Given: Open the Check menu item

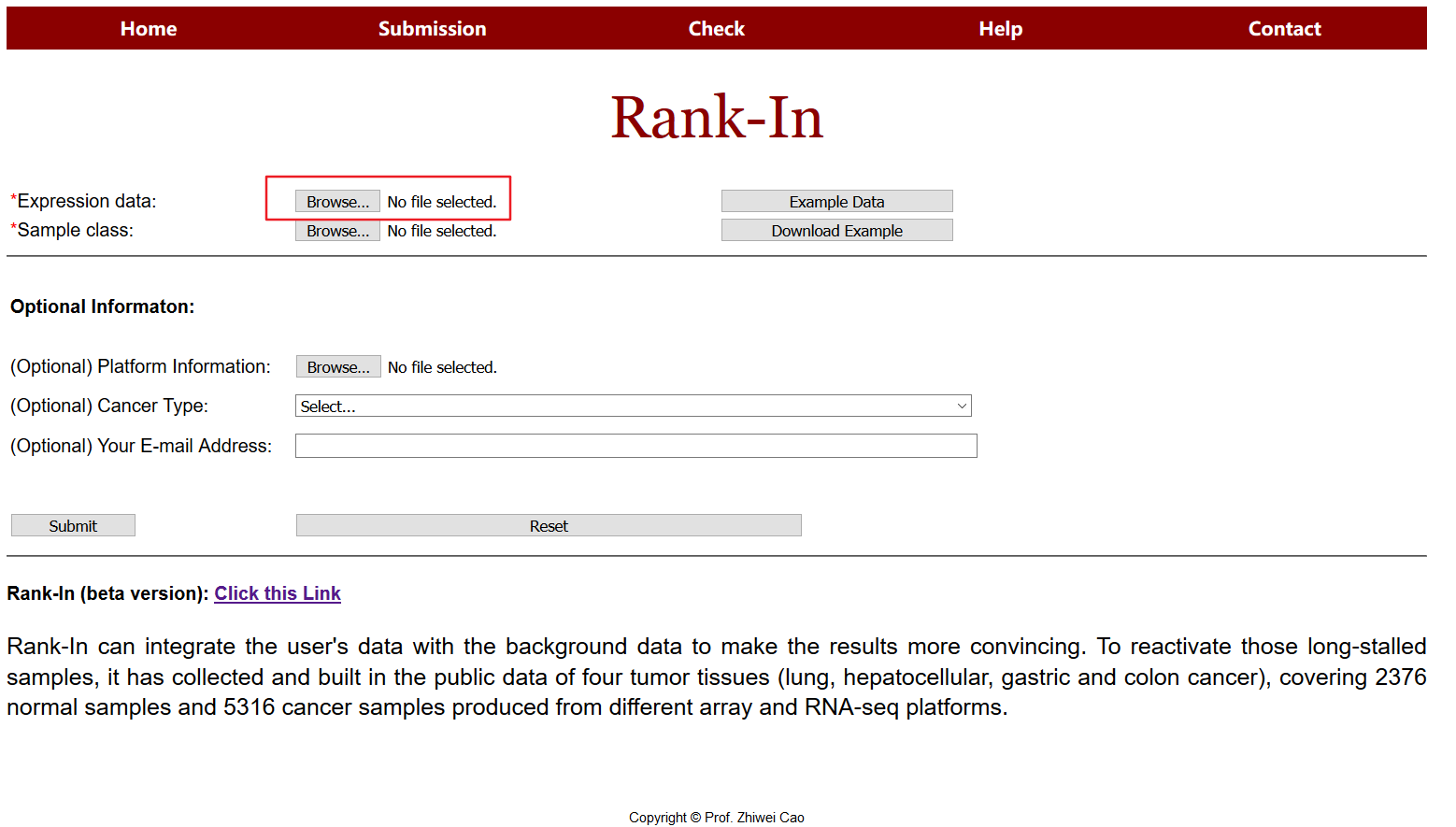Looking at the screenshot, I should (x=717, y=28).
